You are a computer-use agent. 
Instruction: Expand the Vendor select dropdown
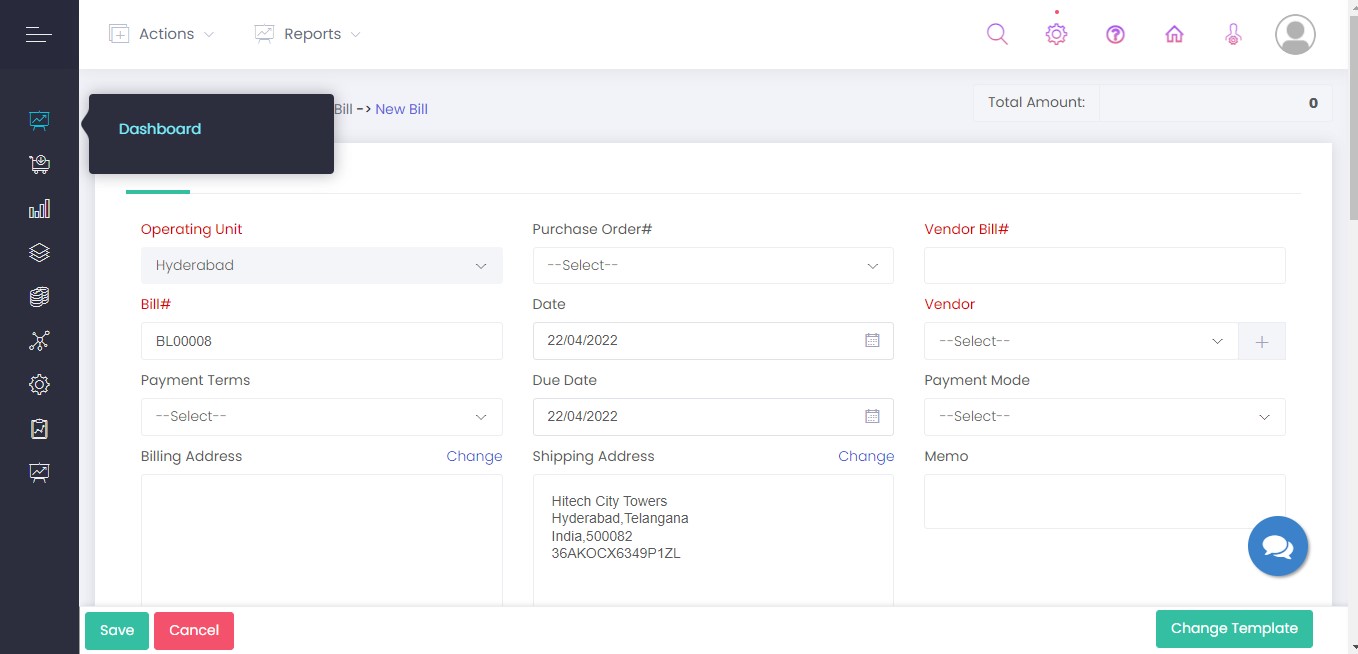point(1080,341)
